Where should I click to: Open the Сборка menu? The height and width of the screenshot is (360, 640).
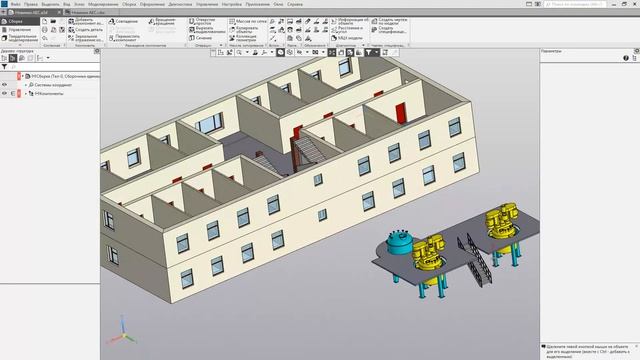coord(129,4)
